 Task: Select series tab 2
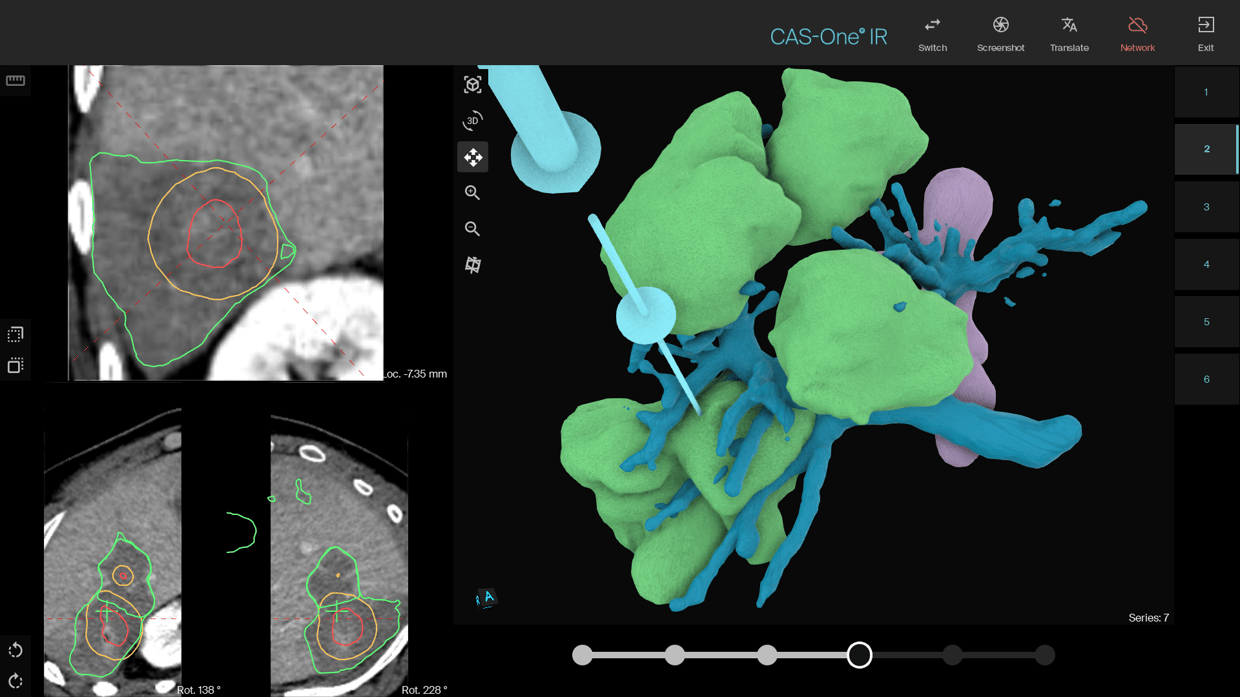(x=1206, y=149)
